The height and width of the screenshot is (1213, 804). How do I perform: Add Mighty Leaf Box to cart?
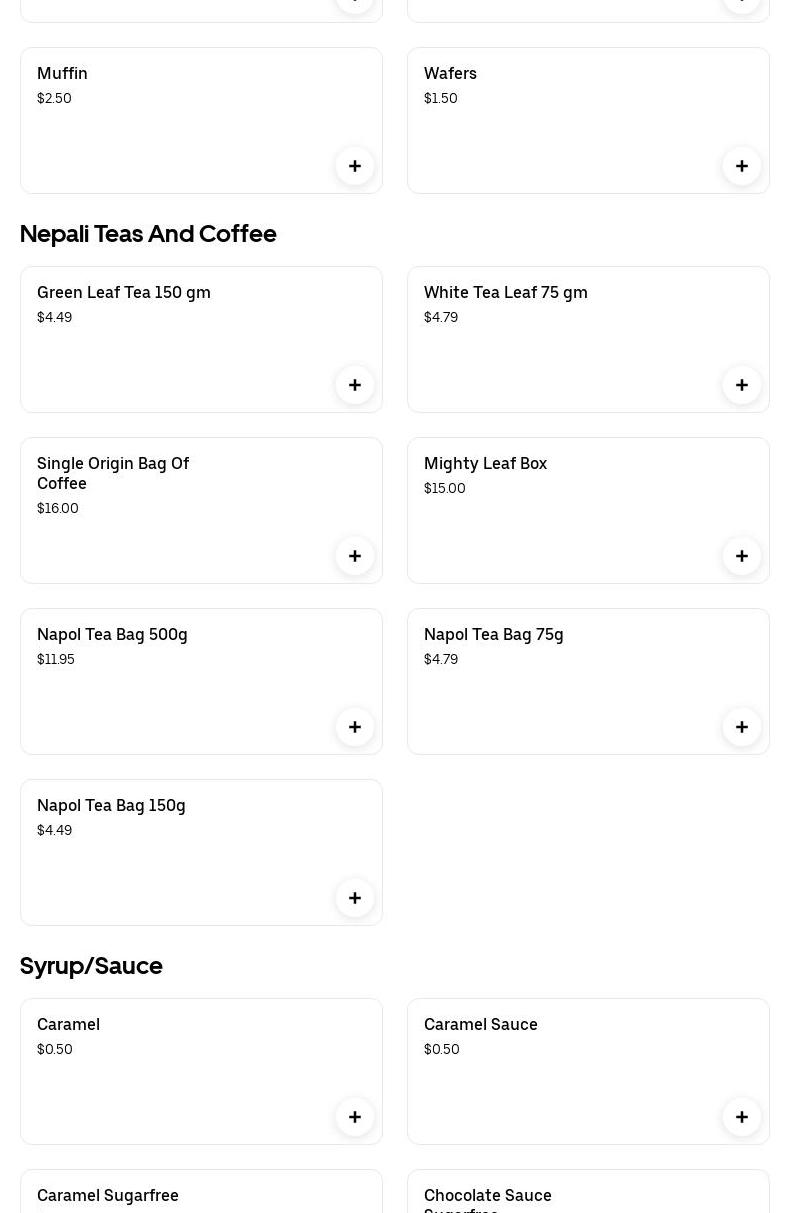(742, 556)
